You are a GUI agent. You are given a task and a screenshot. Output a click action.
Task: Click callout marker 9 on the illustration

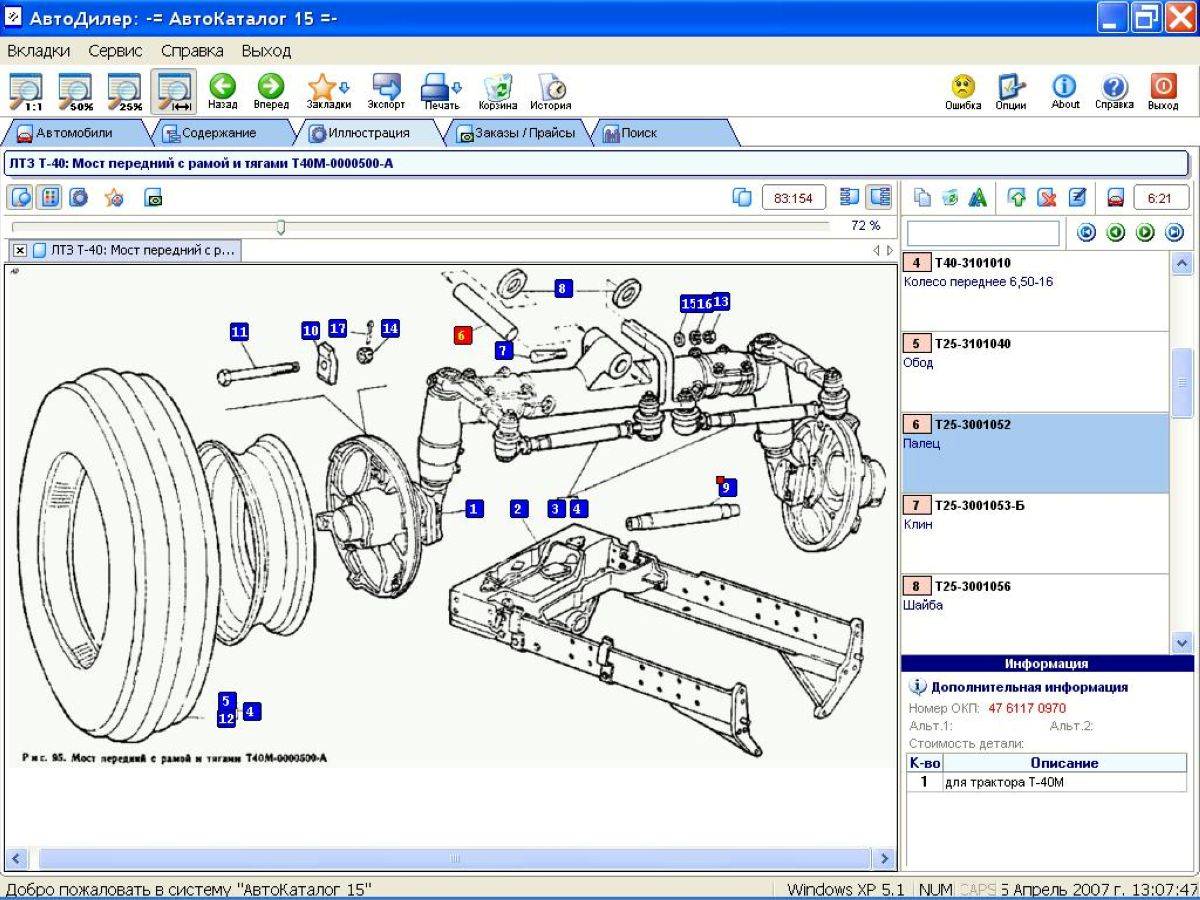[x=726, y=487]
